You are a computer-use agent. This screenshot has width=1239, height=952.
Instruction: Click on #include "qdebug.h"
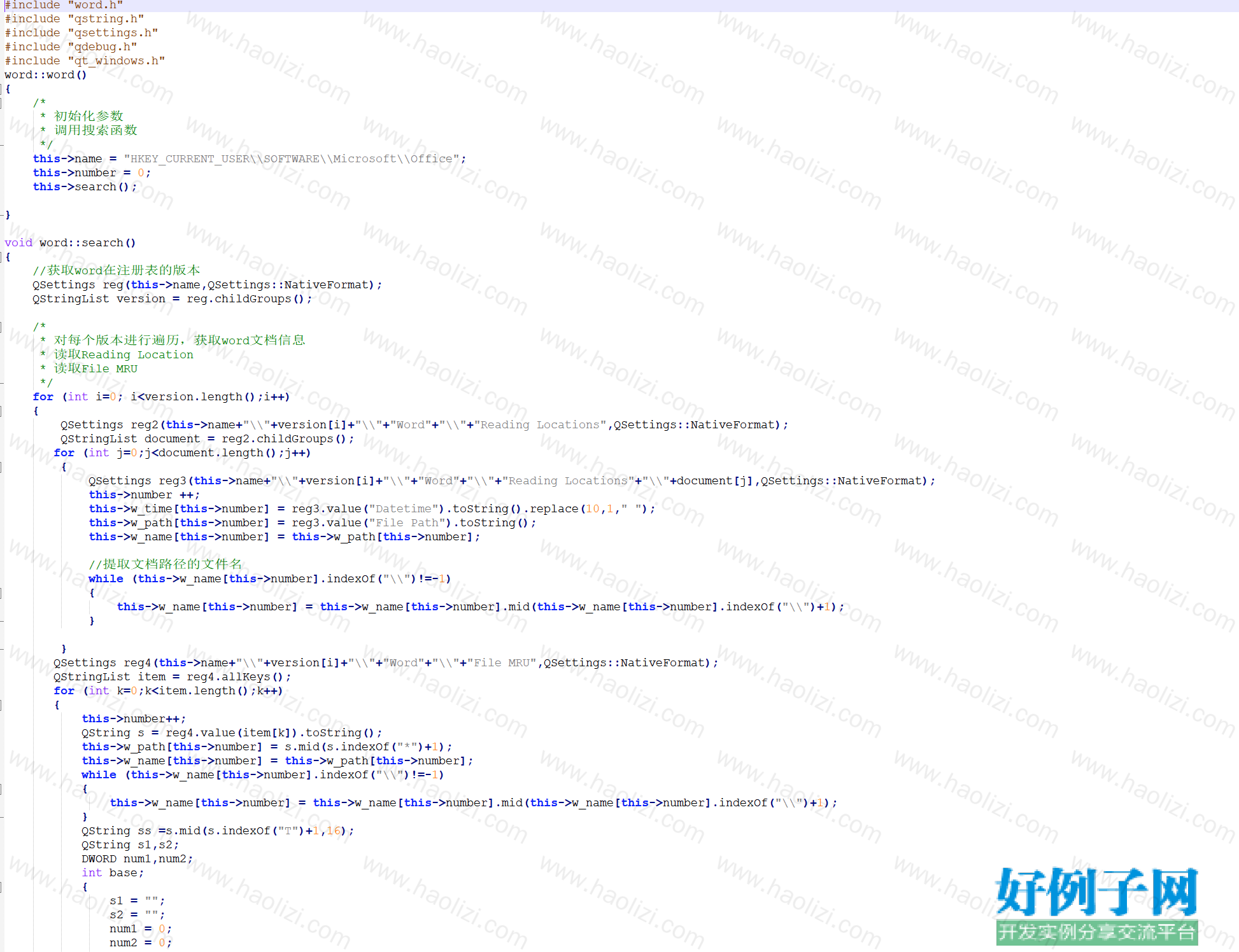point(71,47)
